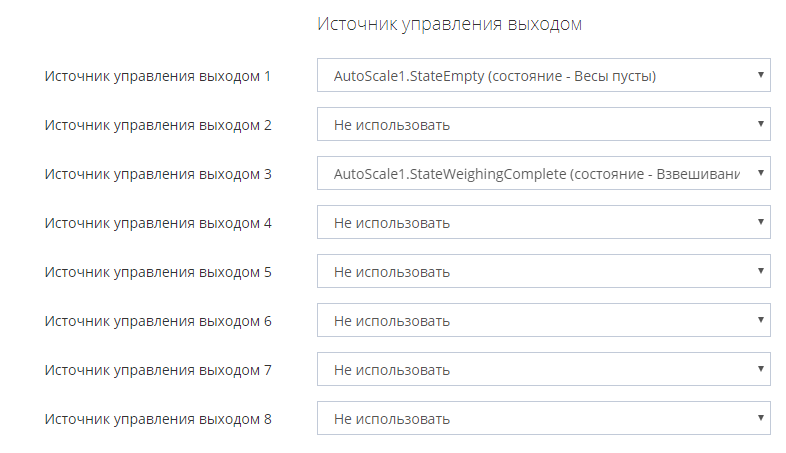Open the output 2 control source dropdown
The height and width of the screenshot is (453, 786).
[543, 125]
